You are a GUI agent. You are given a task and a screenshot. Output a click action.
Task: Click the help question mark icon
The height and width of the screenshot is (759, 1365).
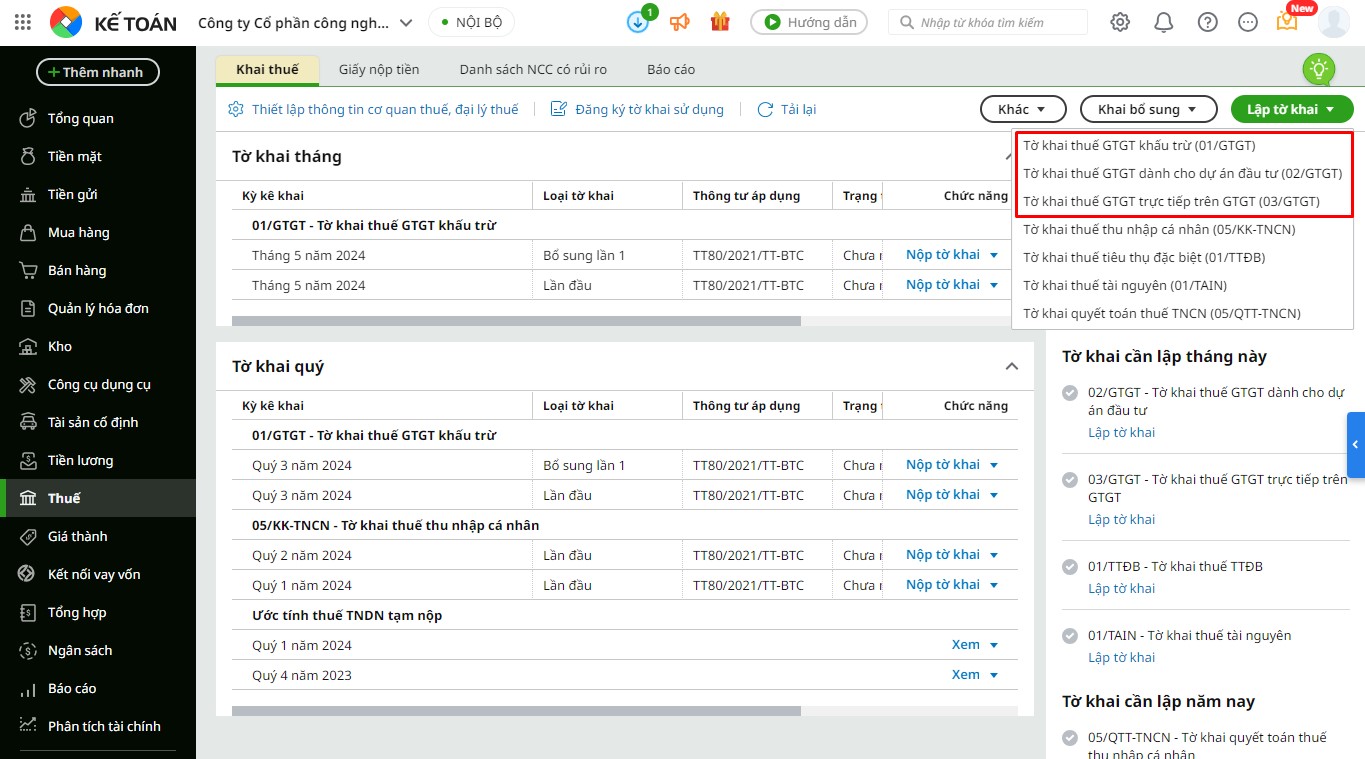pos(1208,22)
